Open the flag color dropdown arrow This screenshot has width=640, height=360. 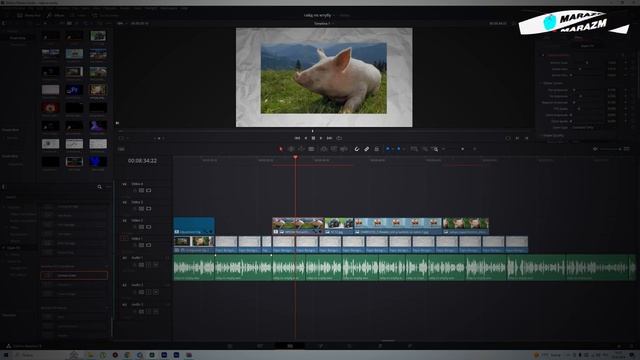tap(392, 149)
